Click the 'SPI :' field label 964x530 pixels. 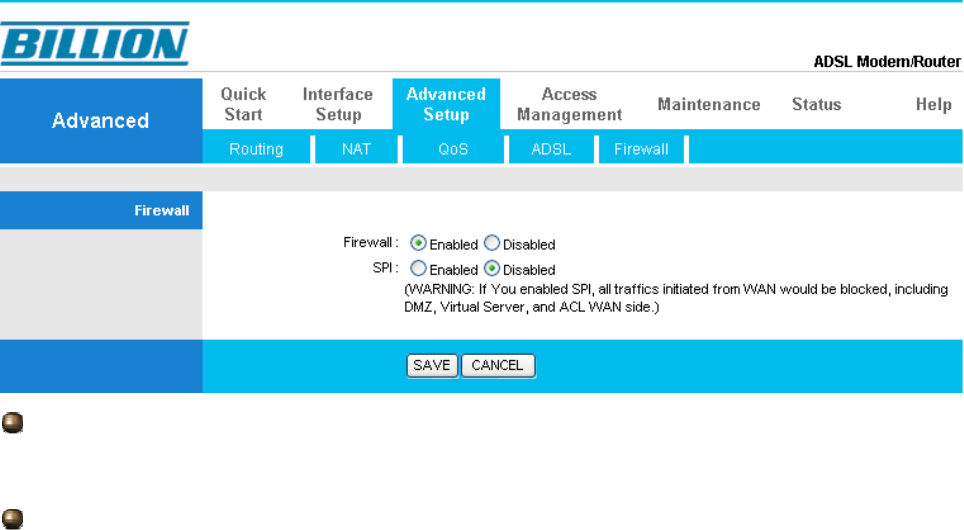385,268
